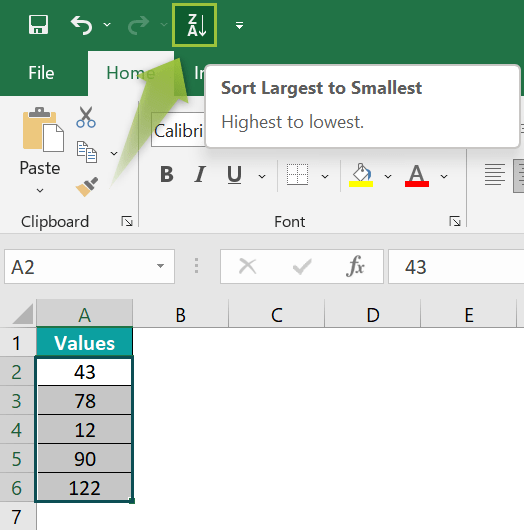The height and width of the screenshot is (530, 524).
Task: Open the Clipboard dialog launcher
Action: click(127, 221)
